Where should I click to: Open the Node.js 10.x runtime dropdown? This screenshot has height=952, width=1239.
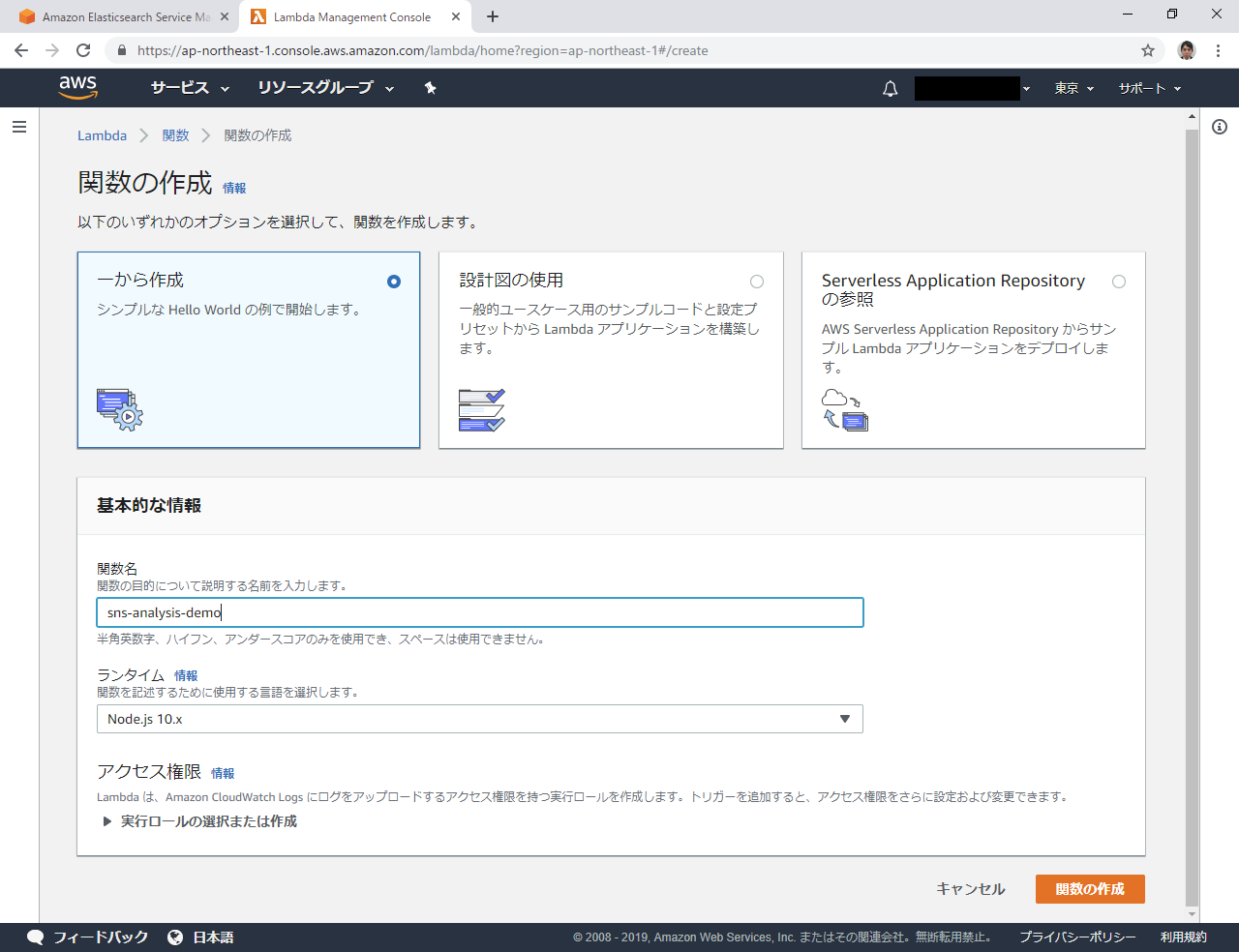(x=479, y=719)
